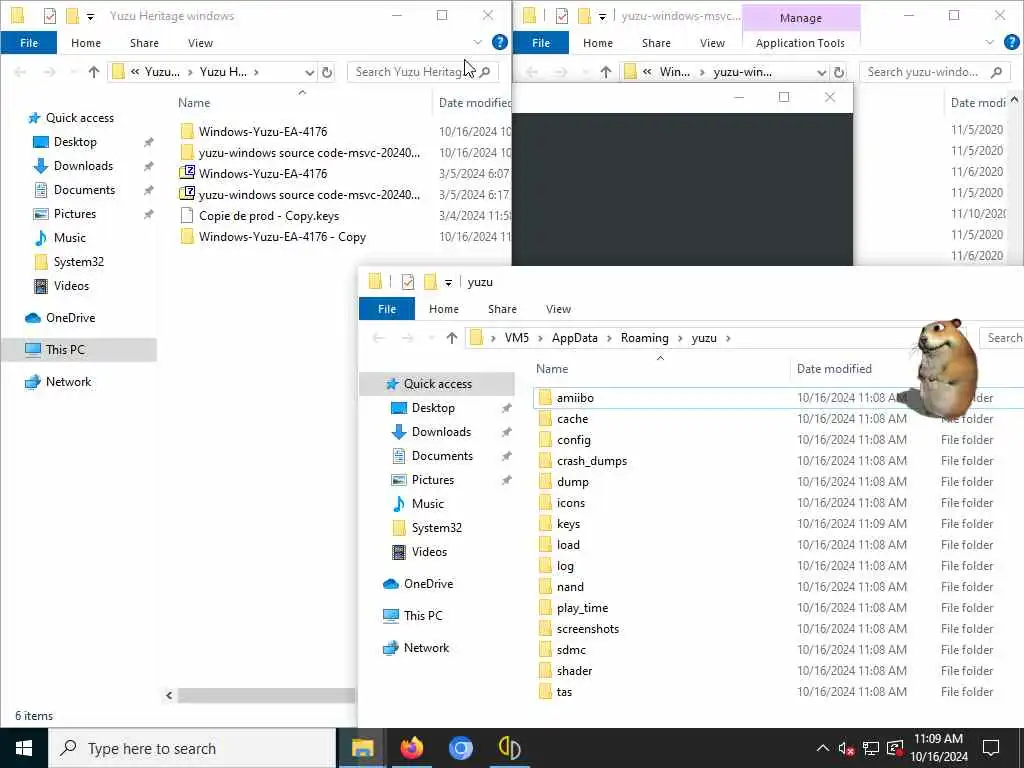The width and height of the screenshot is (1024, 768).
Task: Open address history dropdown in Yuzu Heritage window
Action: 310,72
